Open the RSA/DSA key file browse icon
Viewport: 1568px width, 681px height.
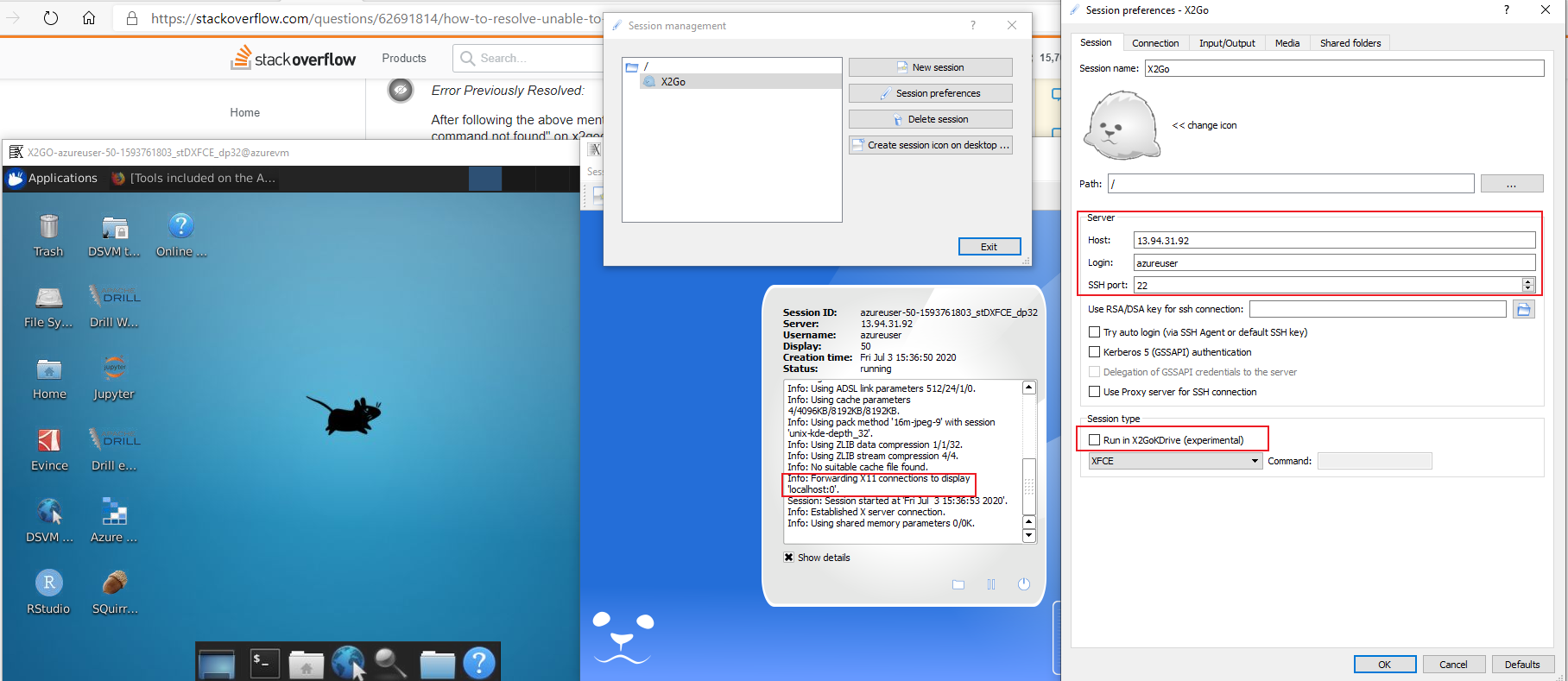coord(1524,309)
